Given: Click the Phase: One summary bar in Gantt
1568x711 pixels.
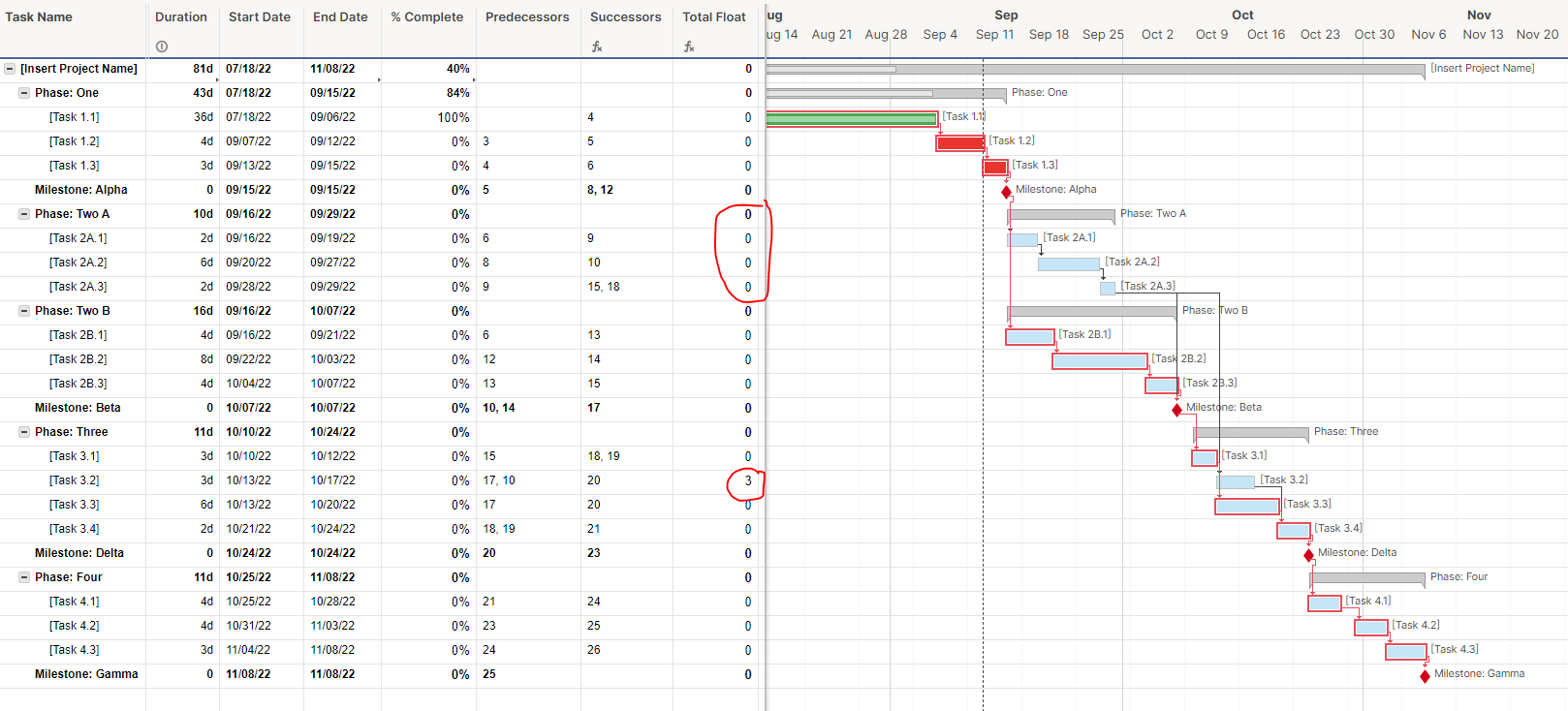Looking at the screenshot, I should (886, 93).
